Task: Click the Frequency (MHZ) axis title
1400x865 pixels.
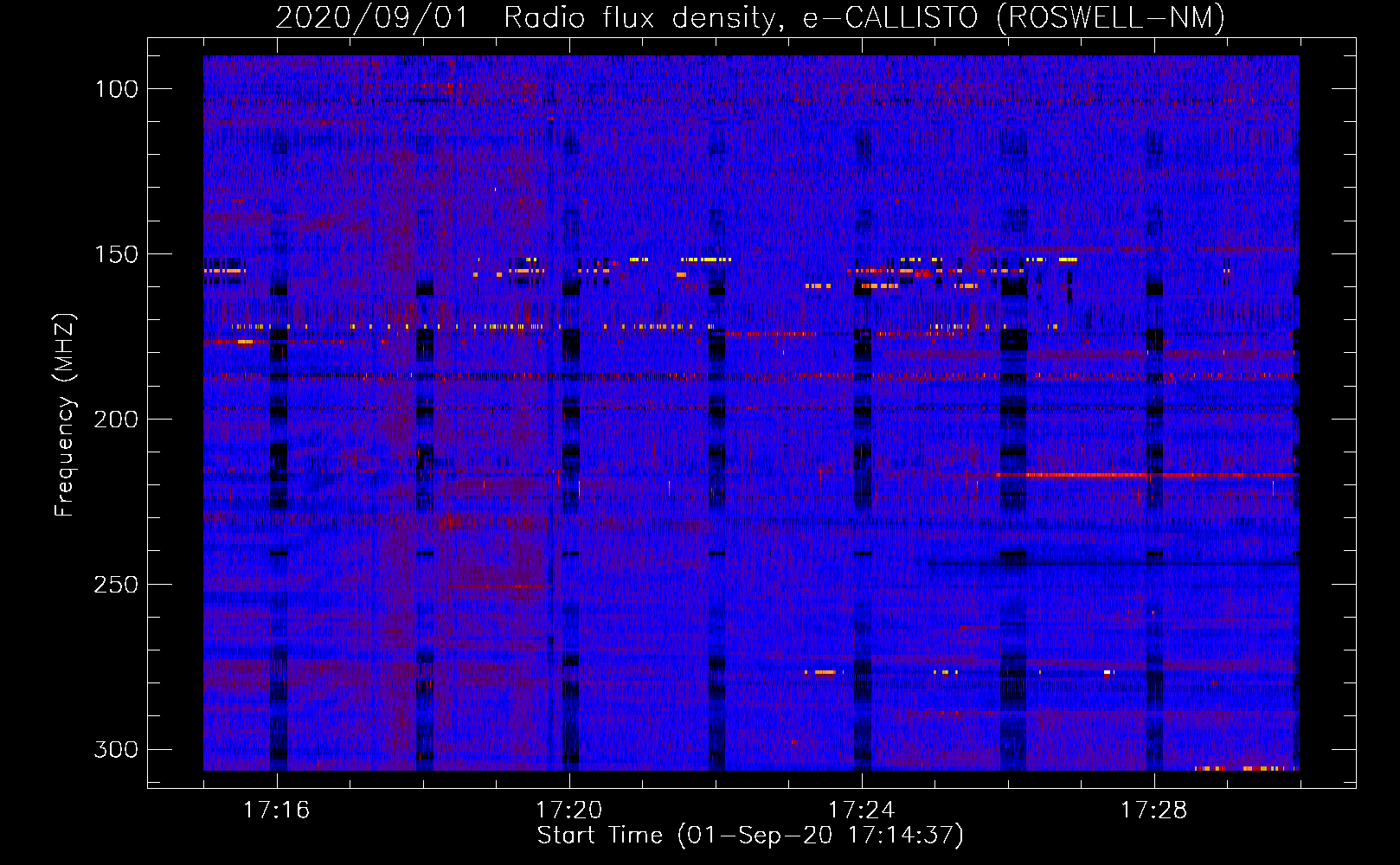Action: pyautogui.click(x=65, y=414)
